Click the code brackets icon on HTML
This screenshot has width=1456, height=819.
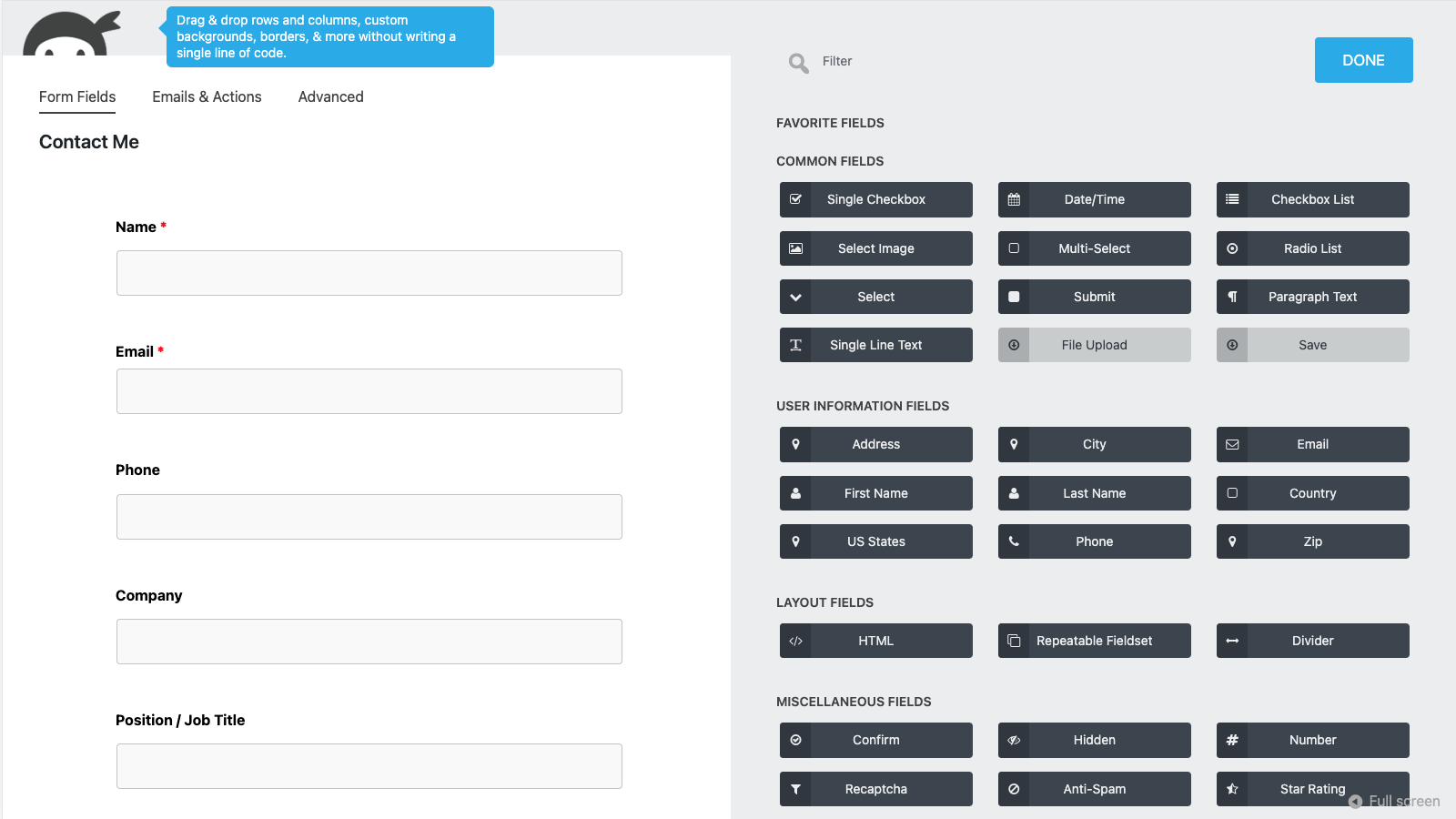(795, 641)
